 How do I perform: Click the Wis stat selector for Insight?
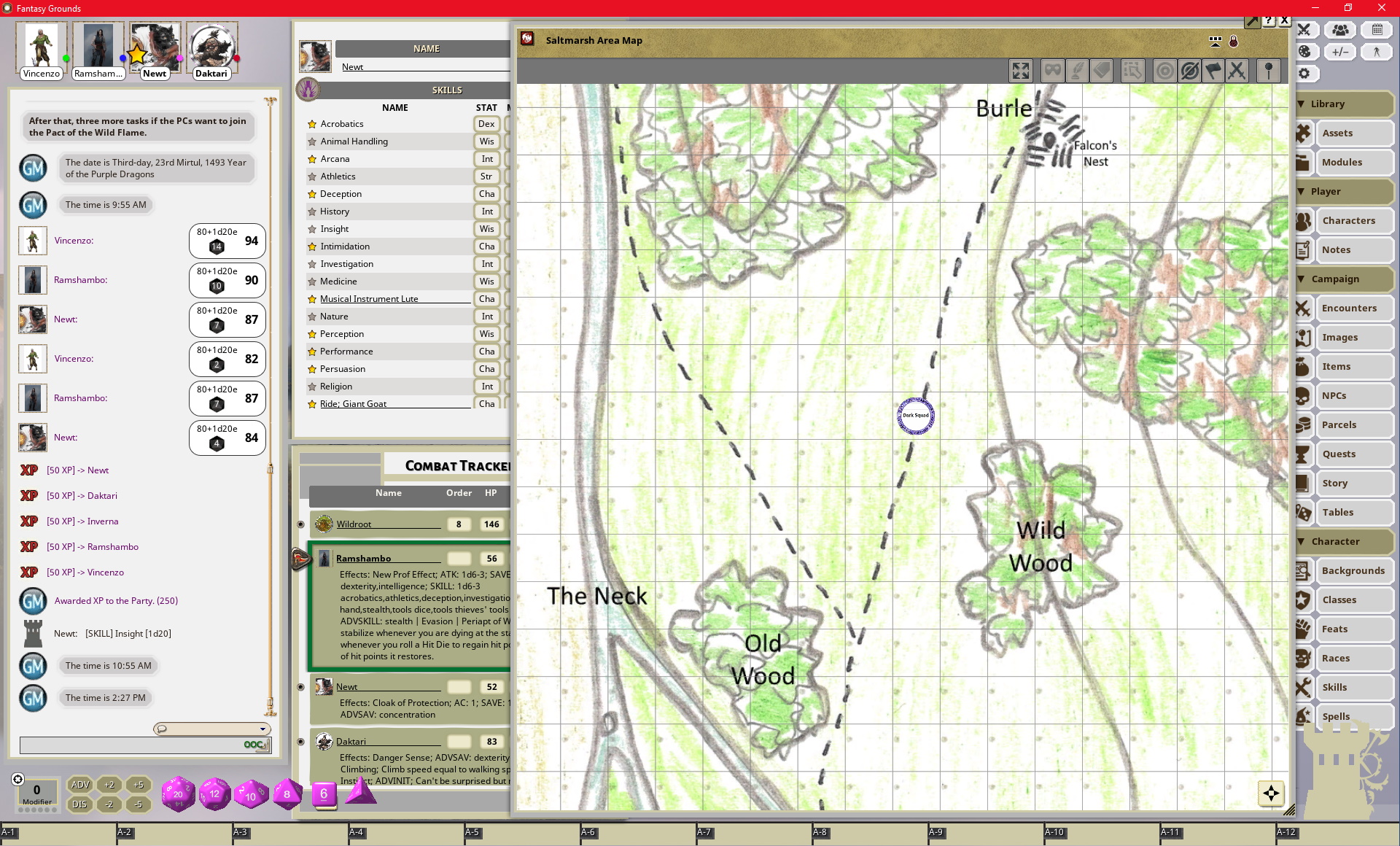486,229
